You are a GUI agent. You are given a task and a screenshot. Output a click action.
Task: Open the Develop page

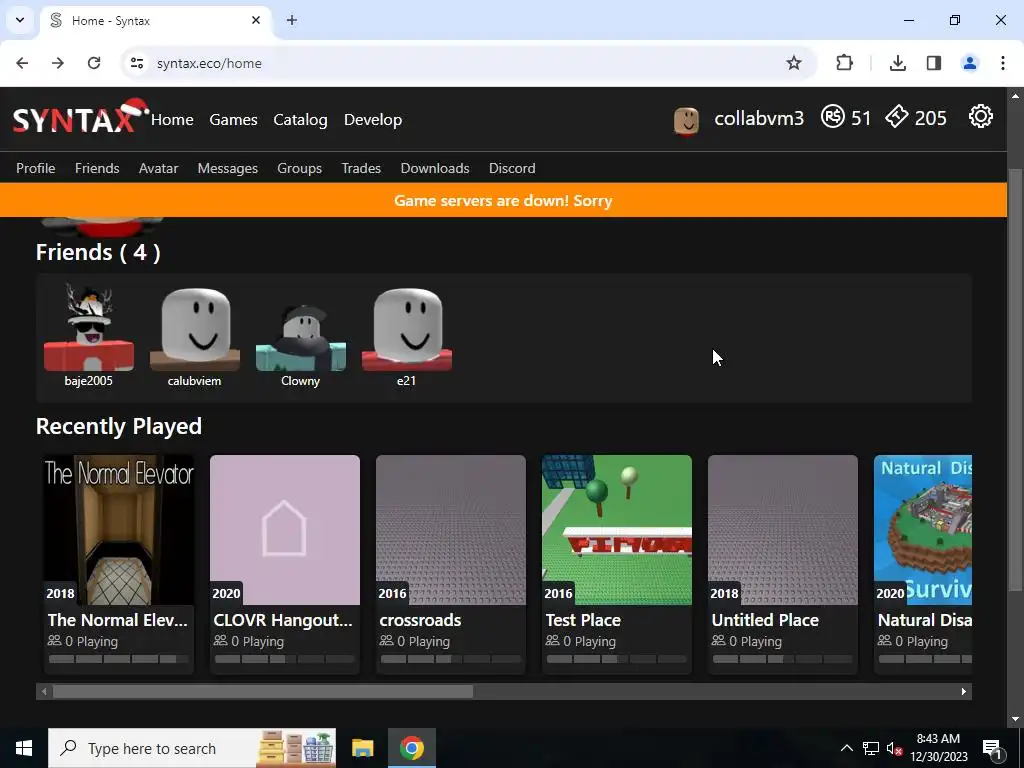pos(373,120)
